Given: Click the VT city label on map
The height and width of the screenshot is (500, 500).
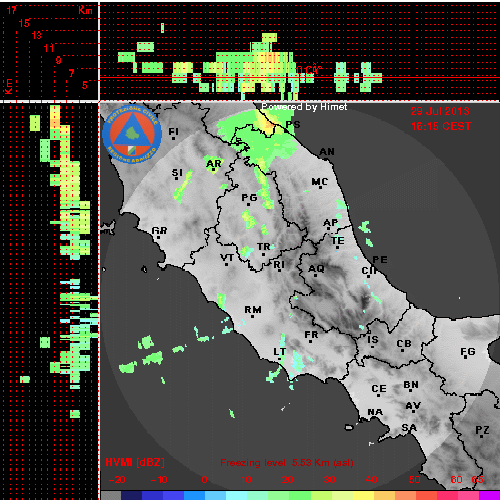Looking at the screenshot, I should tap(227, 258).
